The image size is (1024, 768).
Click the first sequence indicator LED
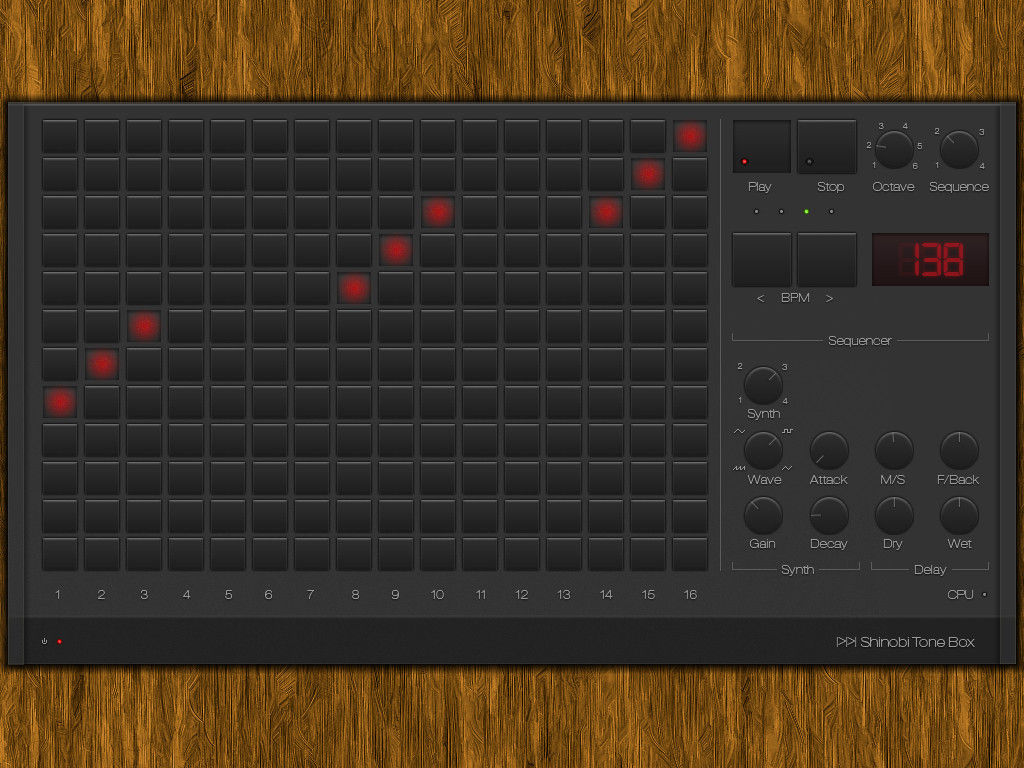pyautogui.click(x=756, y=212)
